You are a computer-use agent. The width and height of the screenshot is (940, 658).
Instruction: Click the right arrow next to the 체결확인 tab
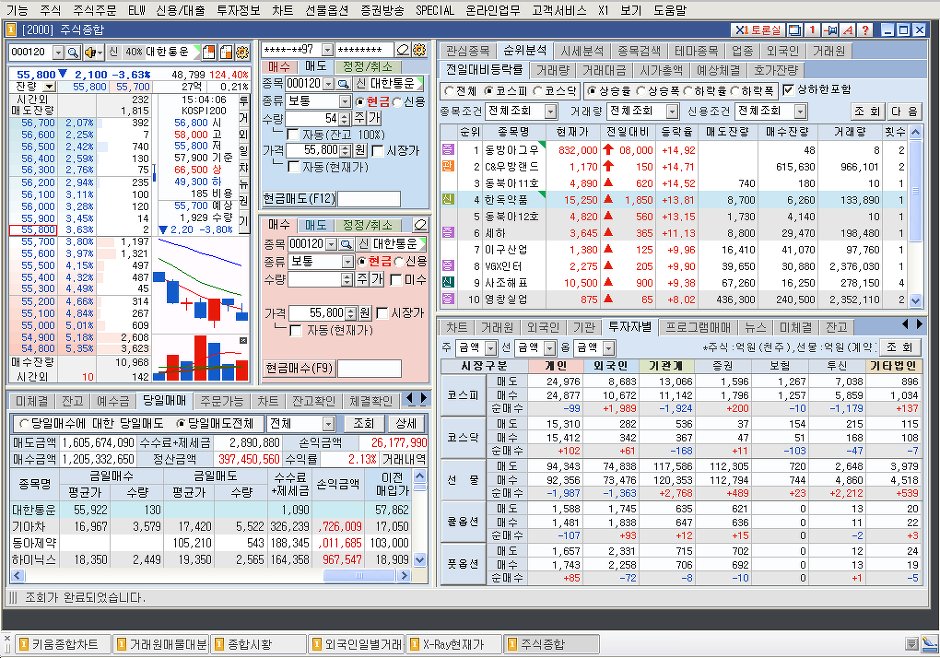[423, 399]
